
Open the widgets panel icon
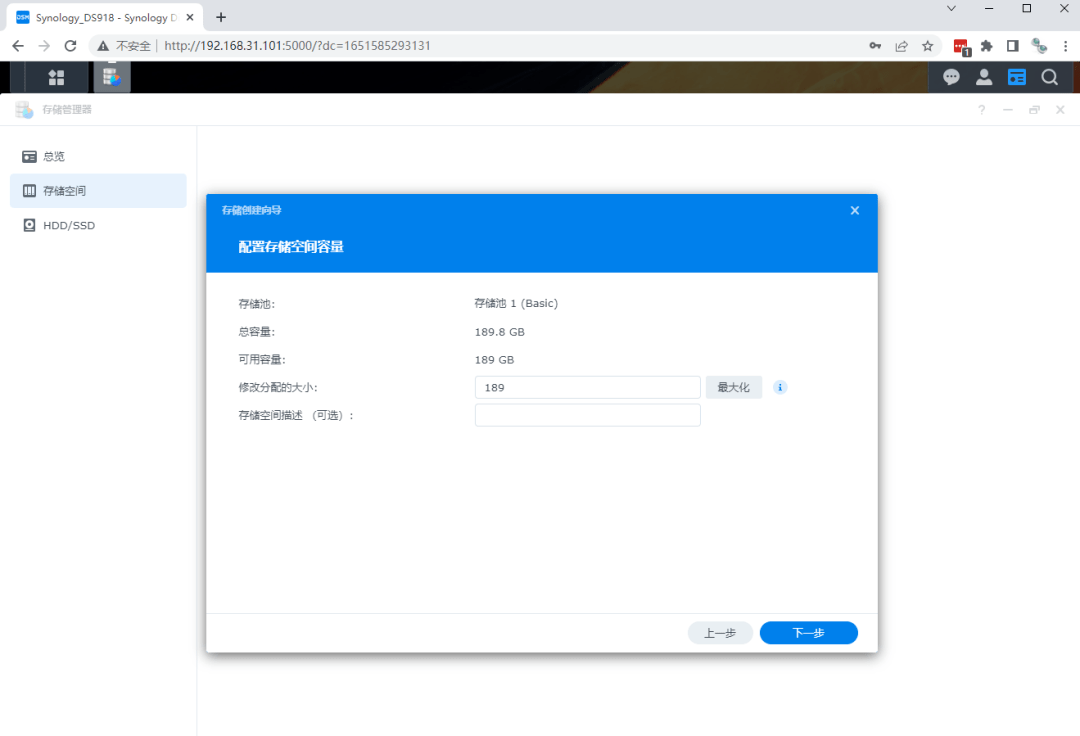pos(1016,76)
